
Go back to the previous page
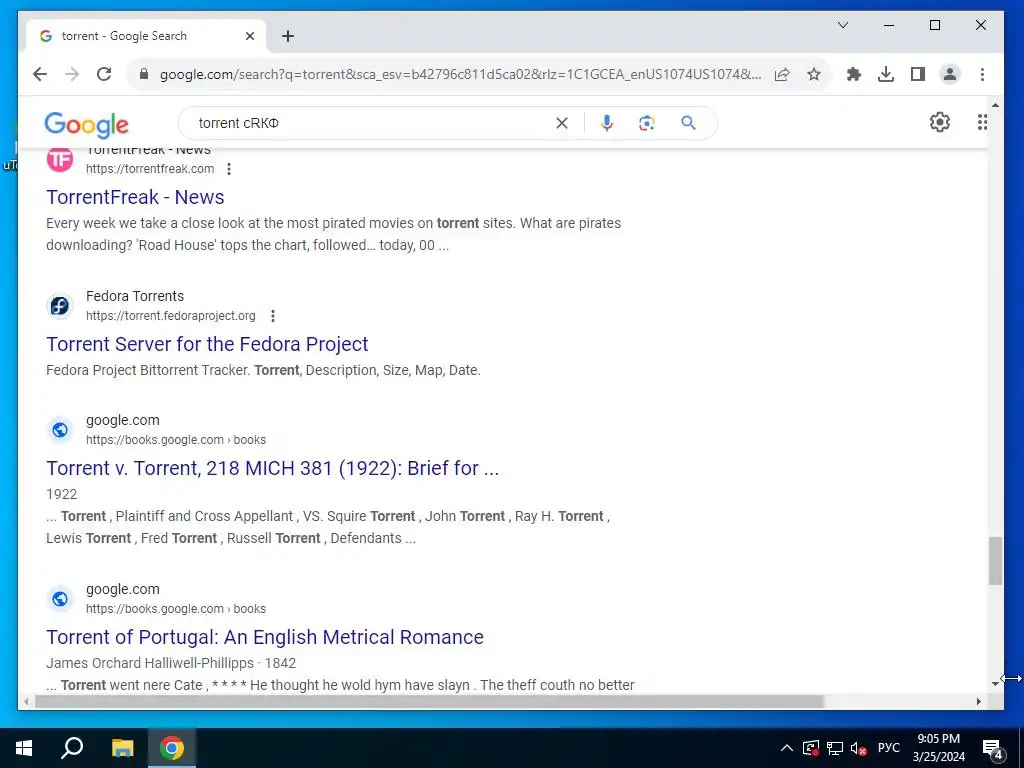[40, 74]
